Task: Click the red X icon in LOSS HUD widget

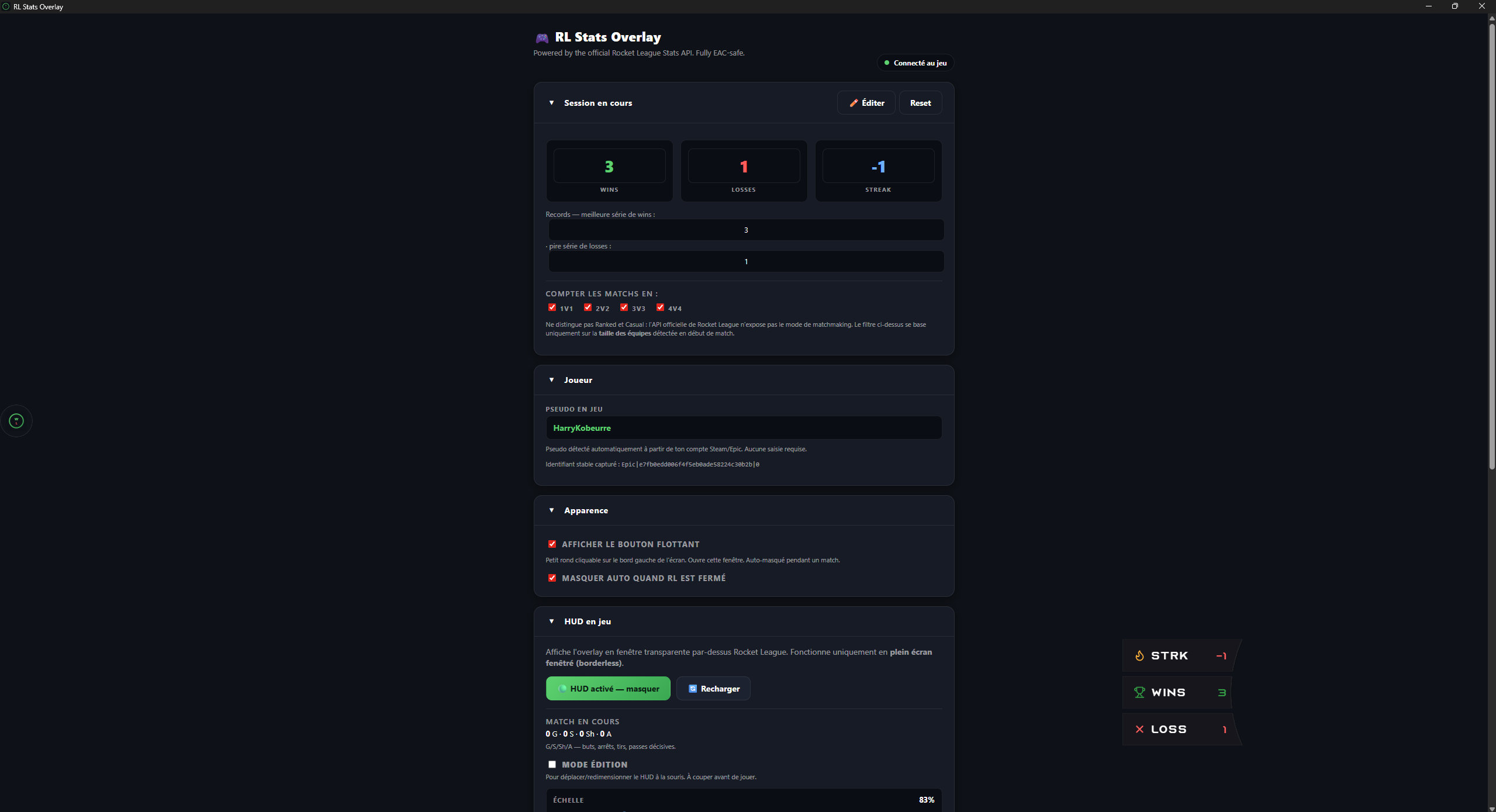Action: point(1139,730)
